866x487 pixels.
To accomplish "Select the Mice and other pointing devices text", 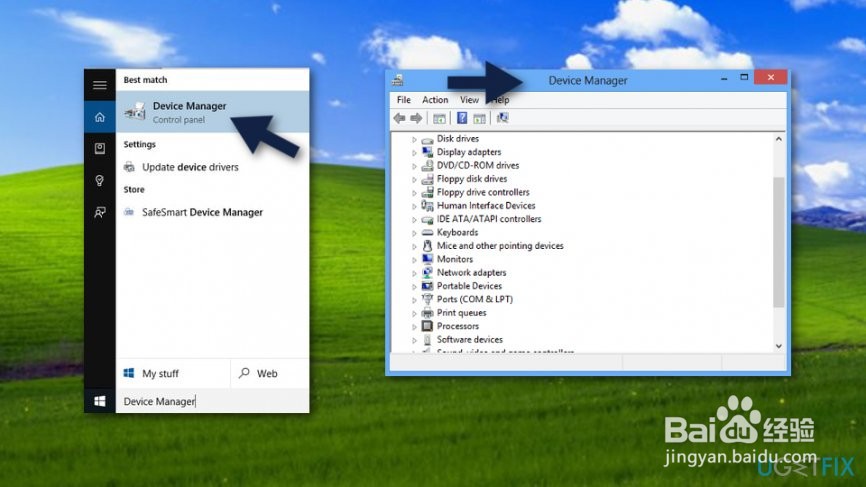I will point(500,246).
